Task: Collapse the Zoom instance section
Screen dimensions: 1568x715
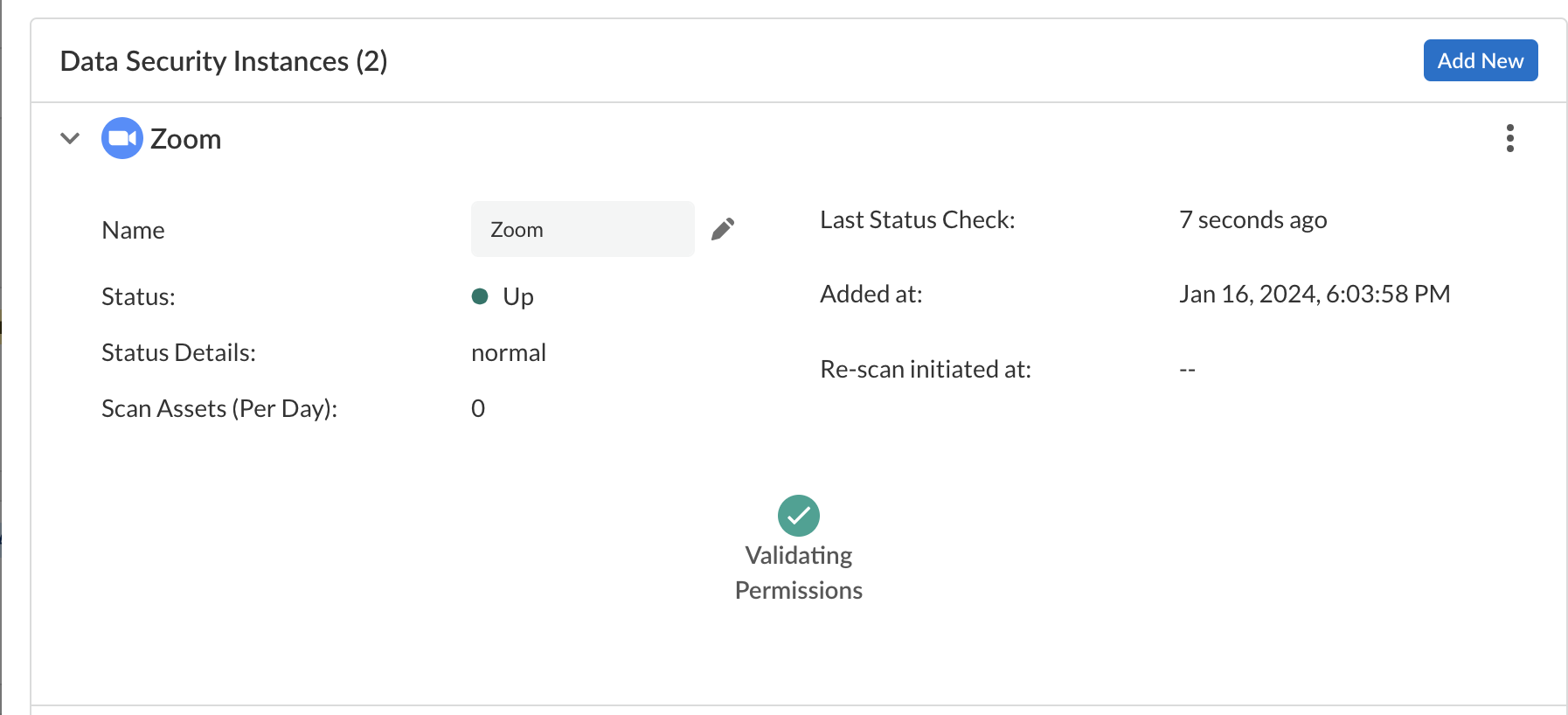Action: (x=70, y=138)
